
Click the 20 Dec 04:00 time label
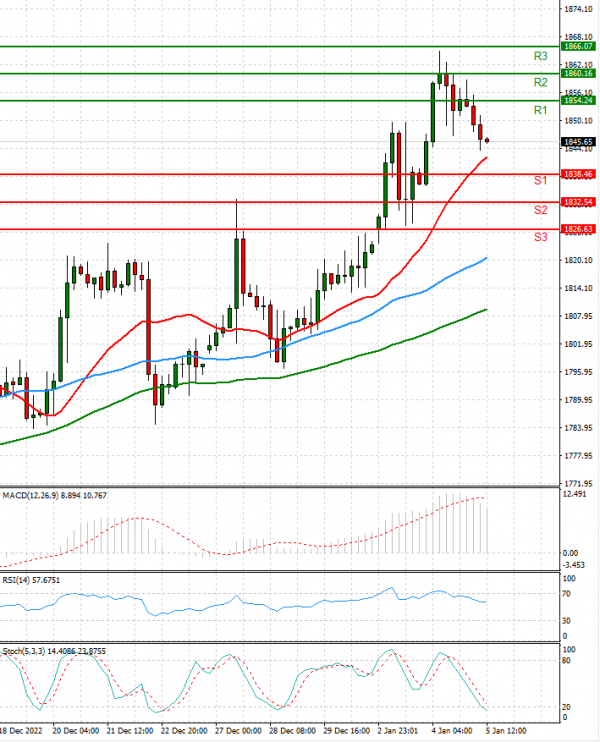tap(76, 731)
